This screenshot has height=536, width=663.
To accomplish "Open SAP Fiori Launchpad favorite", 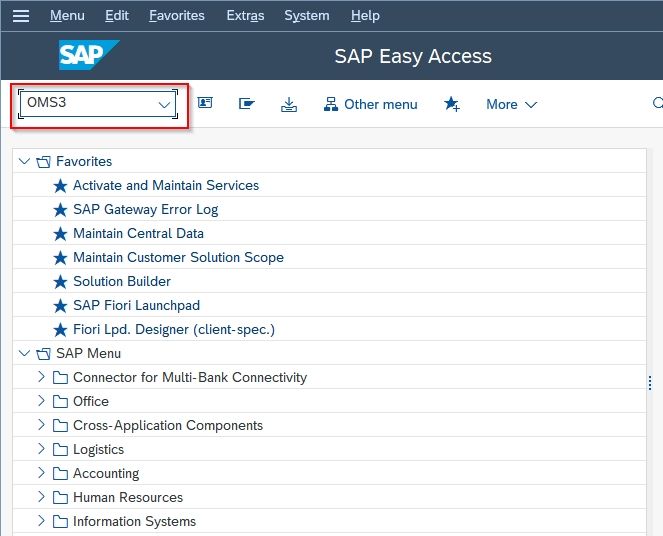I will [x=136, y=305].
